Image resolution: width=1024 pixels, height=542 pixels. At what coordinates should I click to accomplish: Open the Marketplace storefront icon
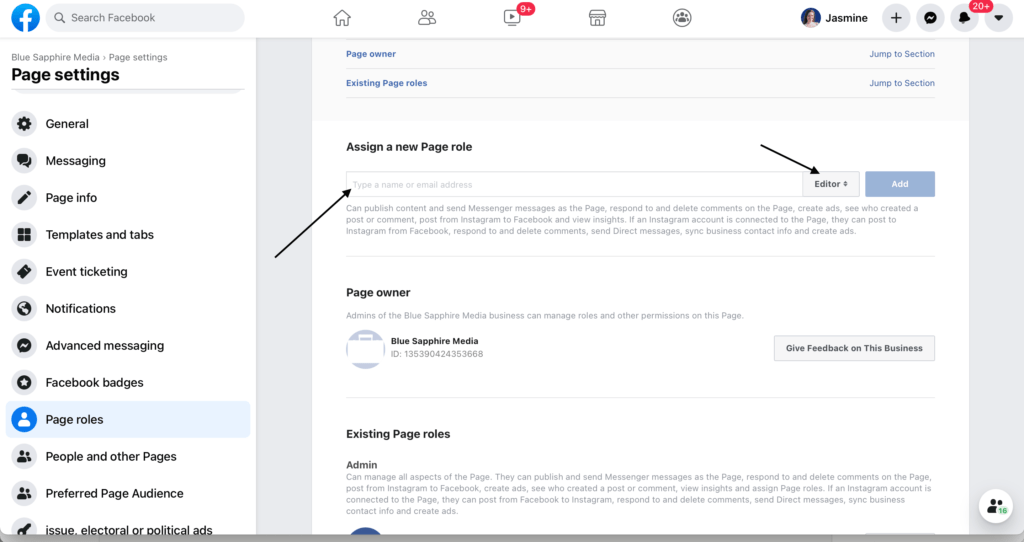click(x=597, y=18)
